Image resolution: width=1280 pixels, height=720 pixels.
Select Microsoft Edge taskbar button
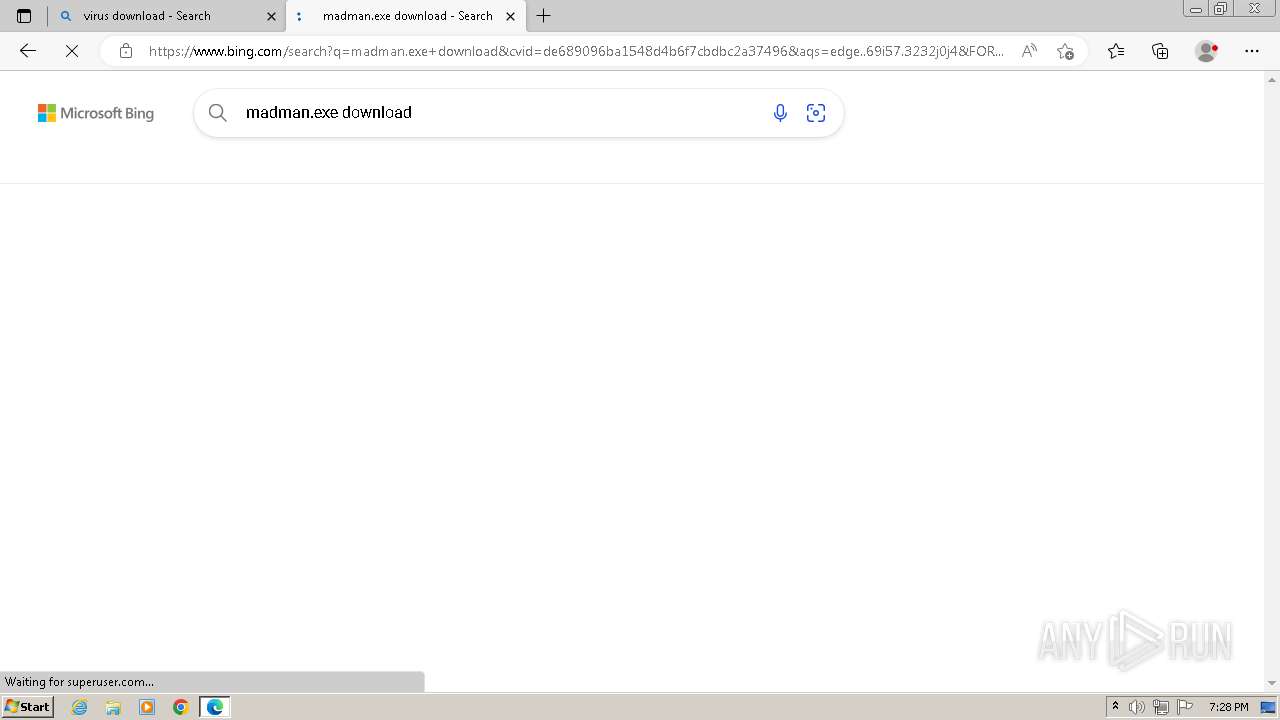click(x=215, y=707)
